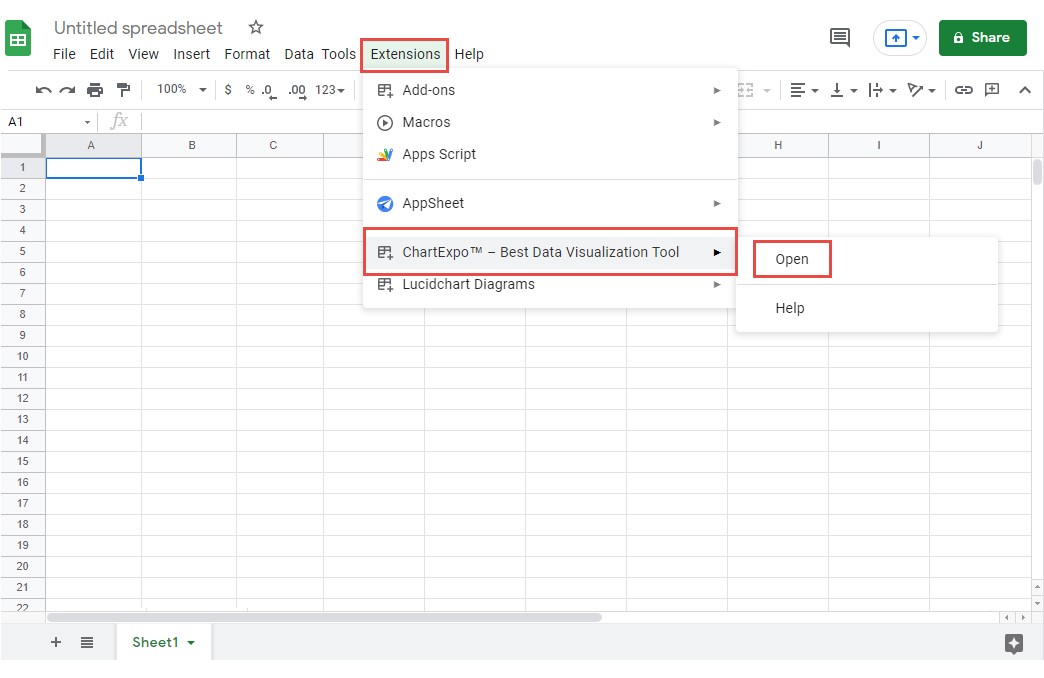Screen dimensions: 1044x678
Task: Select column J header
Action: [979, 145]
